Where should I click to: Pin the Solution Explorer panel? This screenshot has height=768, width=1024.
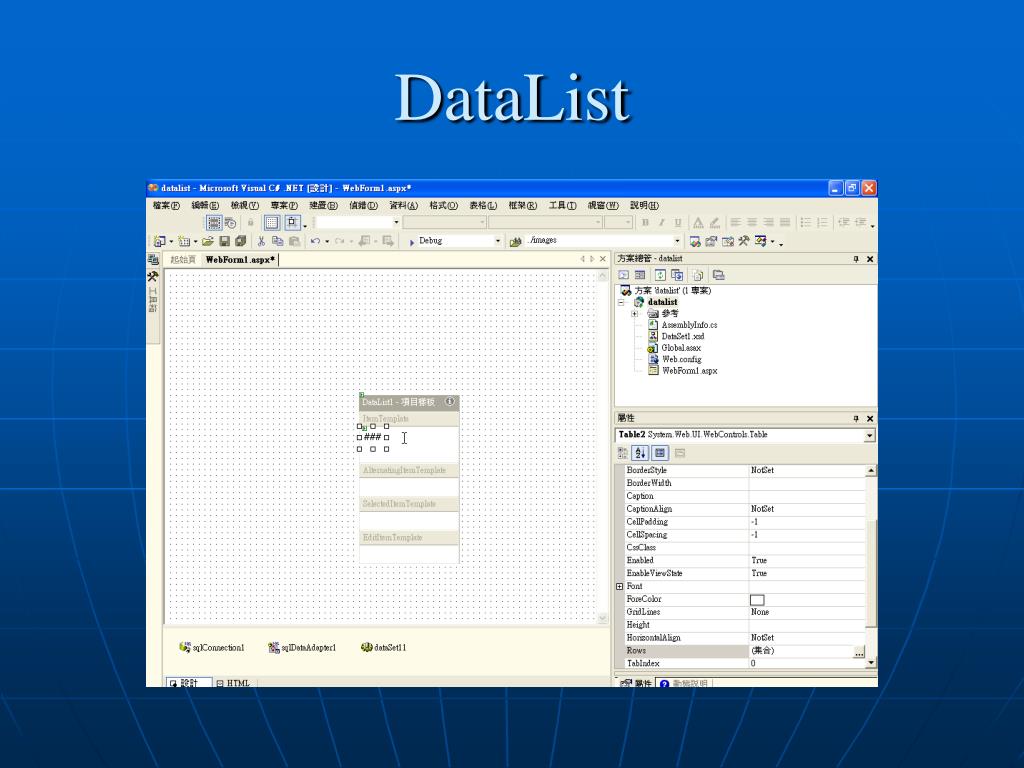click(856, 259)
